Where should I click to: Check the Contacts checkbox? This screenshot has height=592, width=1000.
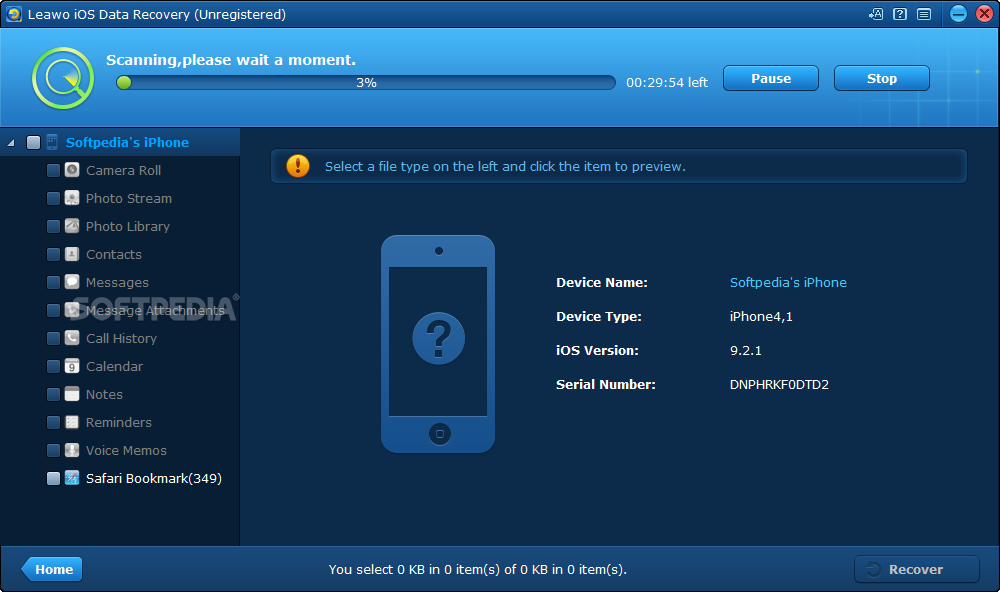tap(54, 255)
